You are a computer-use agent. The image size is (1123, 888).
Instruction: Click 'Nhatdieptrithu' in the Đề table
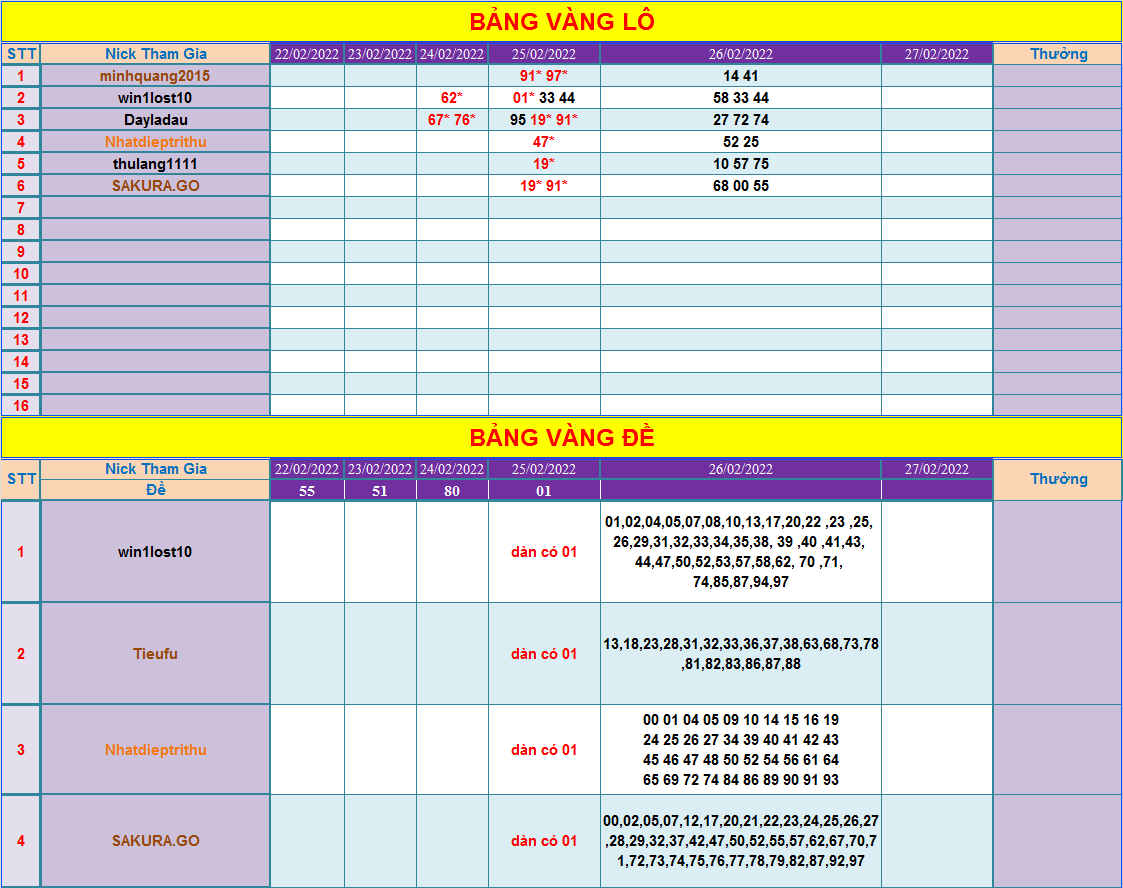pyautogui.click(x=155, y=750)
